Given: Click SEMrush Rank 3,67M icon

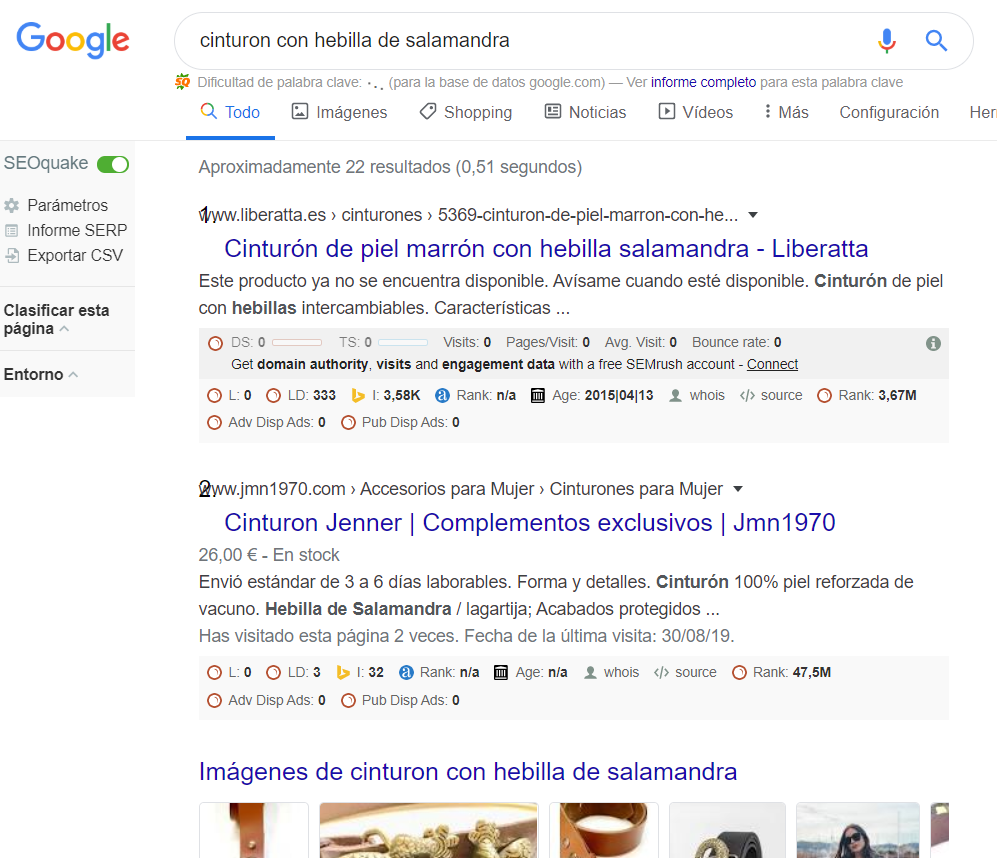Looking at the screenshot, I should (x=824, y=396).
